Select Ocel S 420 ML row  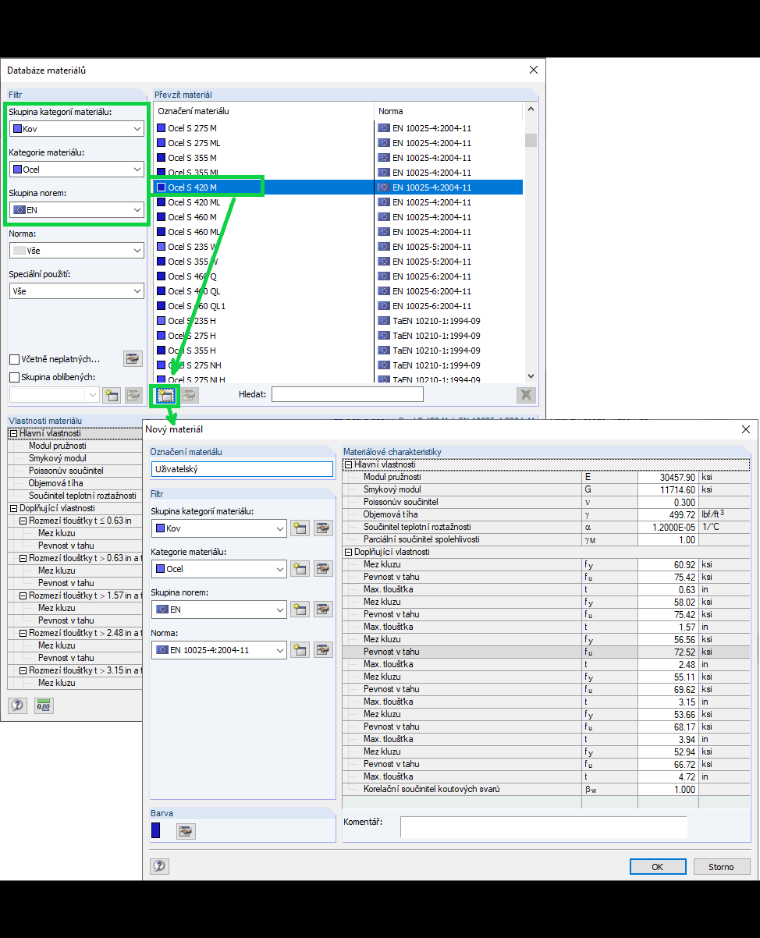pos(338,202)
